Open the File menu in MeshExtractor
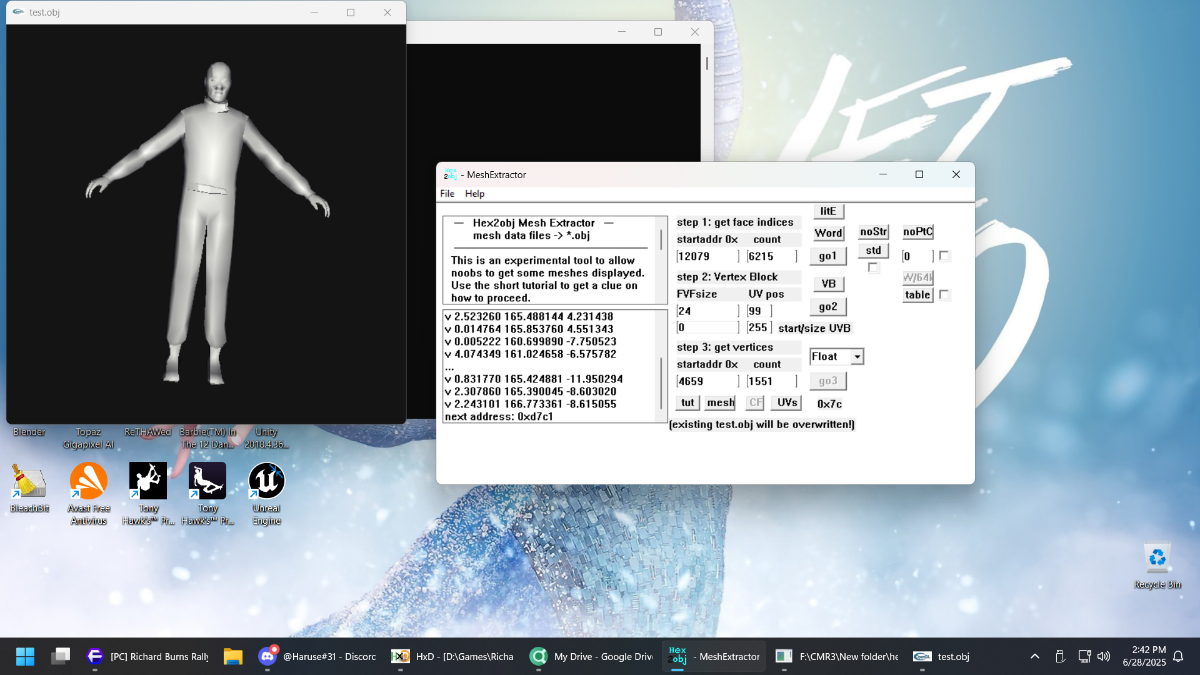 (x=447, y=194)
